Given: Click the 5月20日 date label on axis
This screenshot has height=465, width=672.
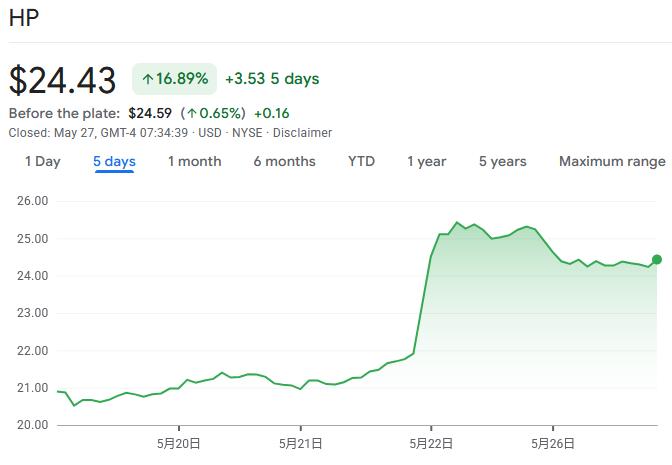Looking at the screenshot, I should pyautogui.click(x=179, y=444).
